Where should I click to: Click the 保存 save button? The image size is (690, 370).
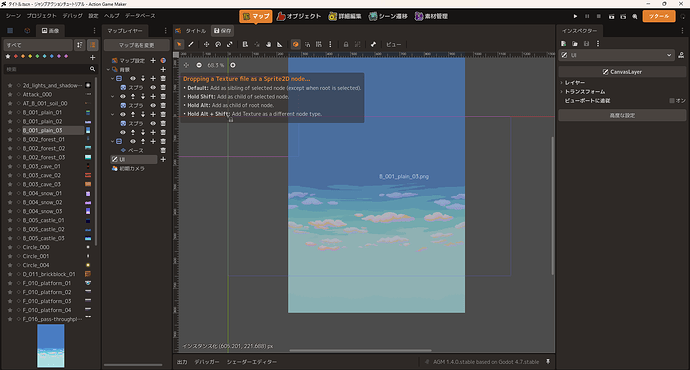[x=223, y=31]
